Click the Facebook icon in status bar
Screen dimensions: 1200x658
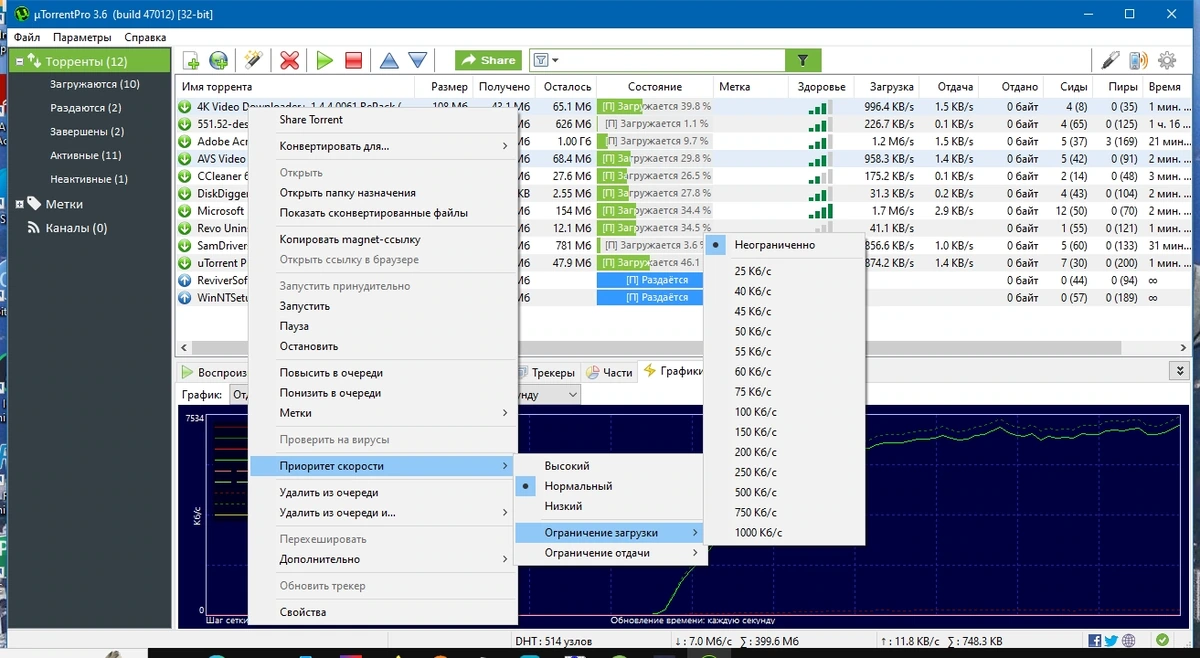pos(1095,641)
